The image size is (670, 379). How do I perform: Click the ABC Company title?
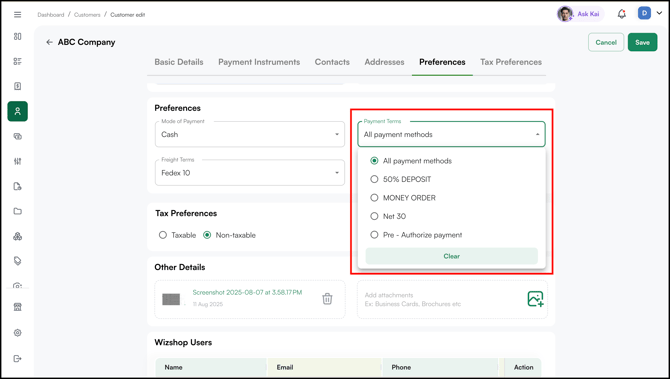pyautogui.click(x=86, y=42)
